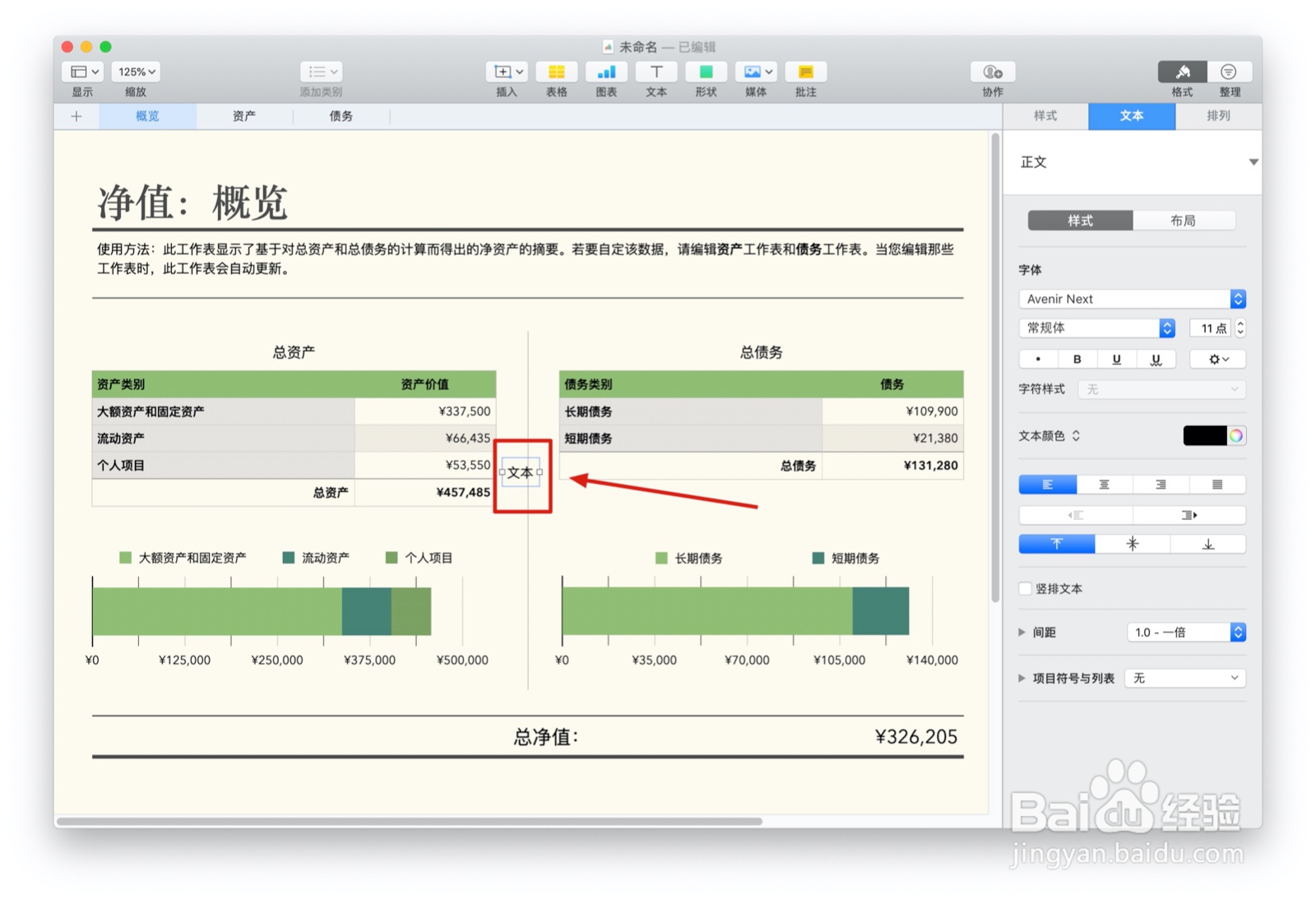The width and height of the screenshot is (1316, 899).
Task: Open the 排列 panel tab
Action: pos(1218,116)
